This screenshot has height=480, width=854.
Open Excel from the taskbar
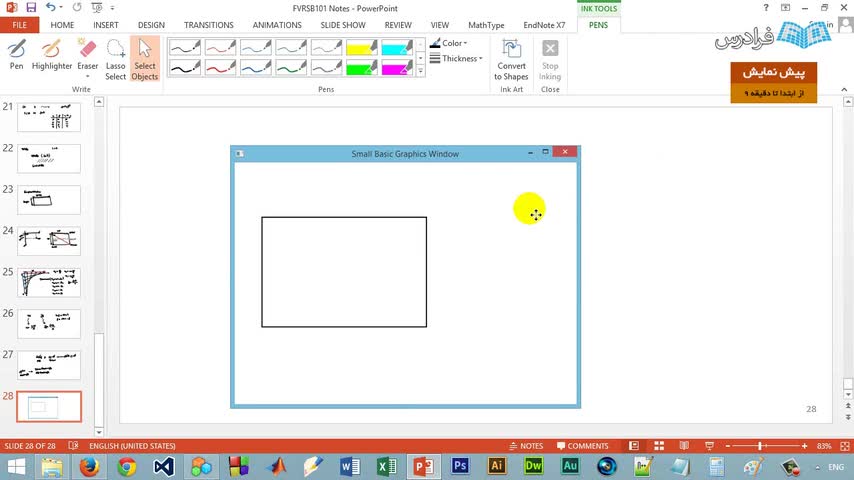point(387,467)
